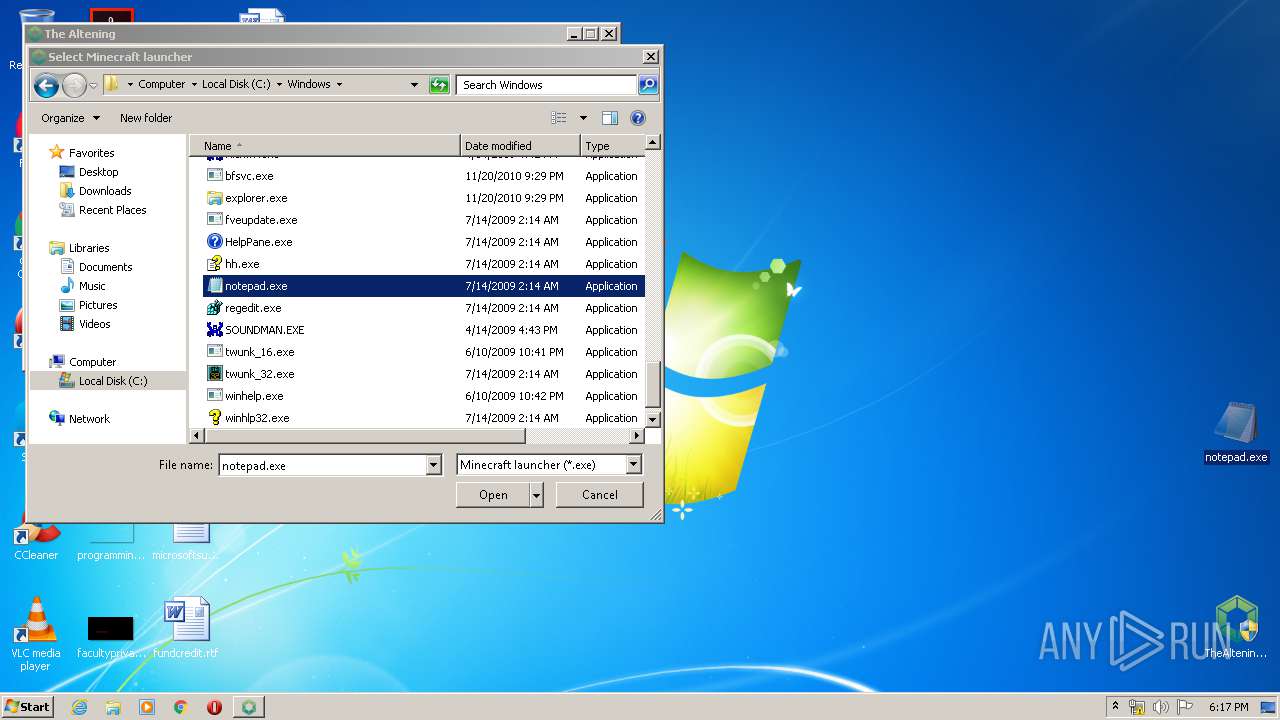
Task: Open the recent pages dropdown near Forward
Action: coord(93,86)
